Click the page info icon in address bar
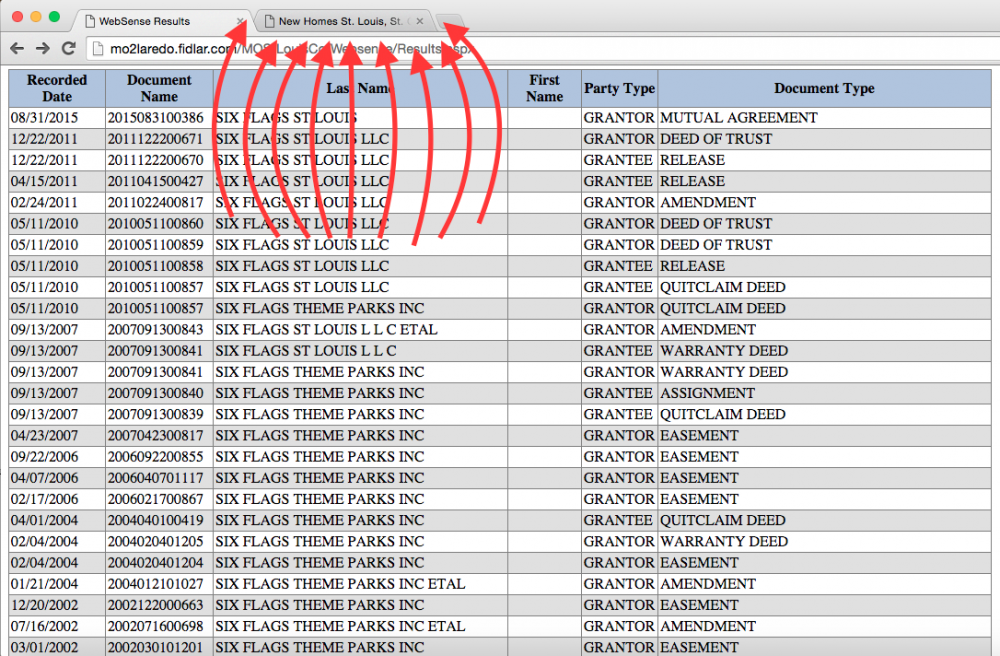Viewport: 1000px width, 656px height. [x=98, y=48]
